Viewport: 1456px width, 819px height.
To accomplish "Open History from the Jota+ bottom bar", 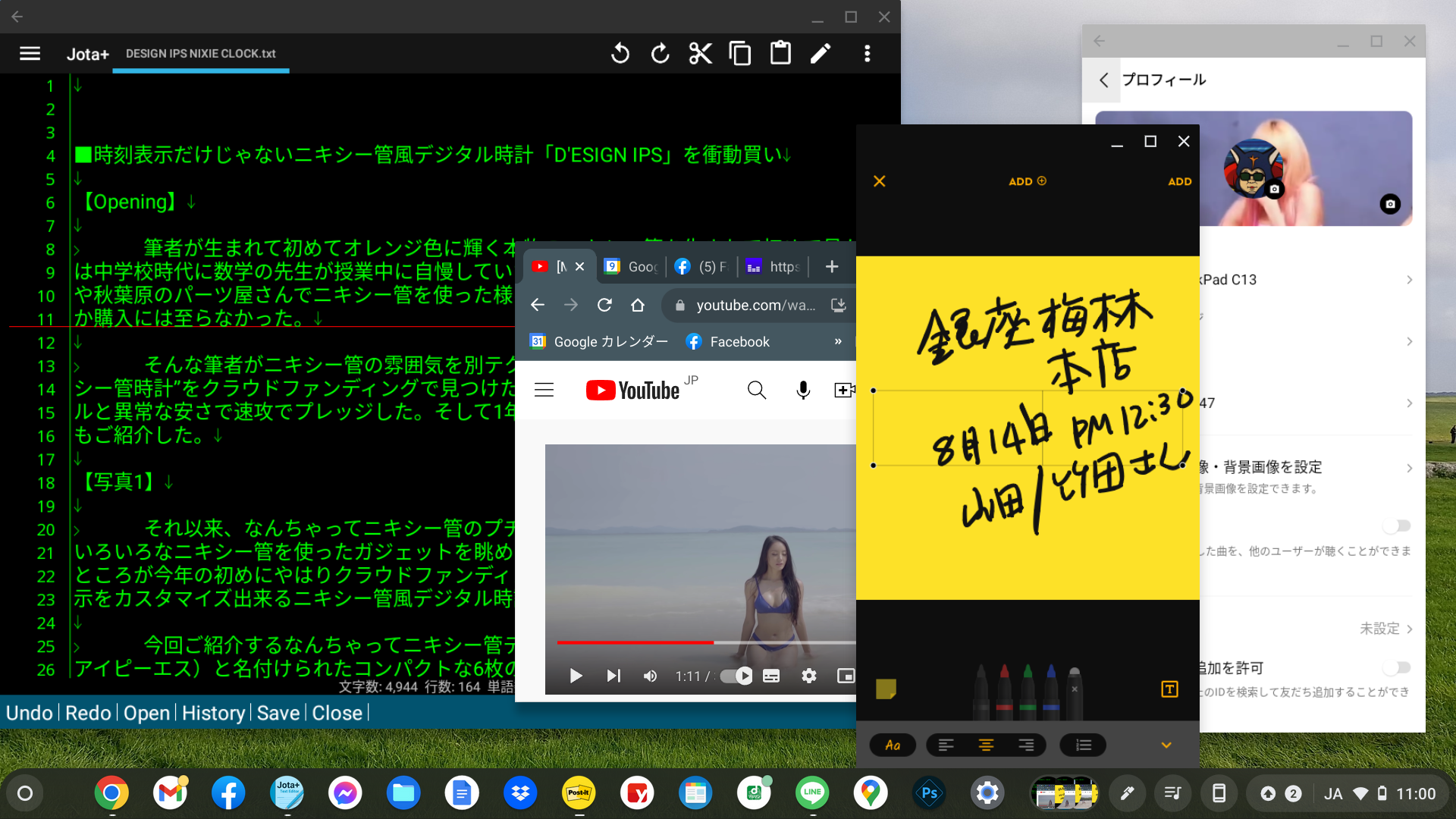I will (x=213, y=713).
